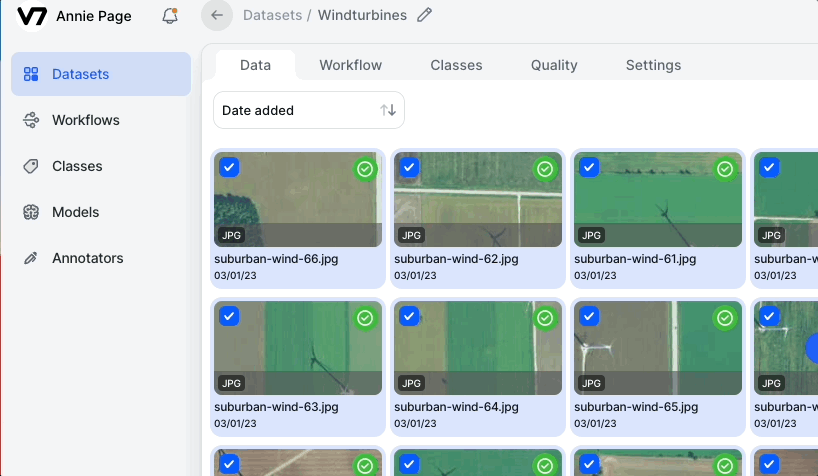The width and height of the screenshot is (818, 476).
Task: Uncheck suburban-wind-64.jpg checkbox
Action: tap(410, 316)
